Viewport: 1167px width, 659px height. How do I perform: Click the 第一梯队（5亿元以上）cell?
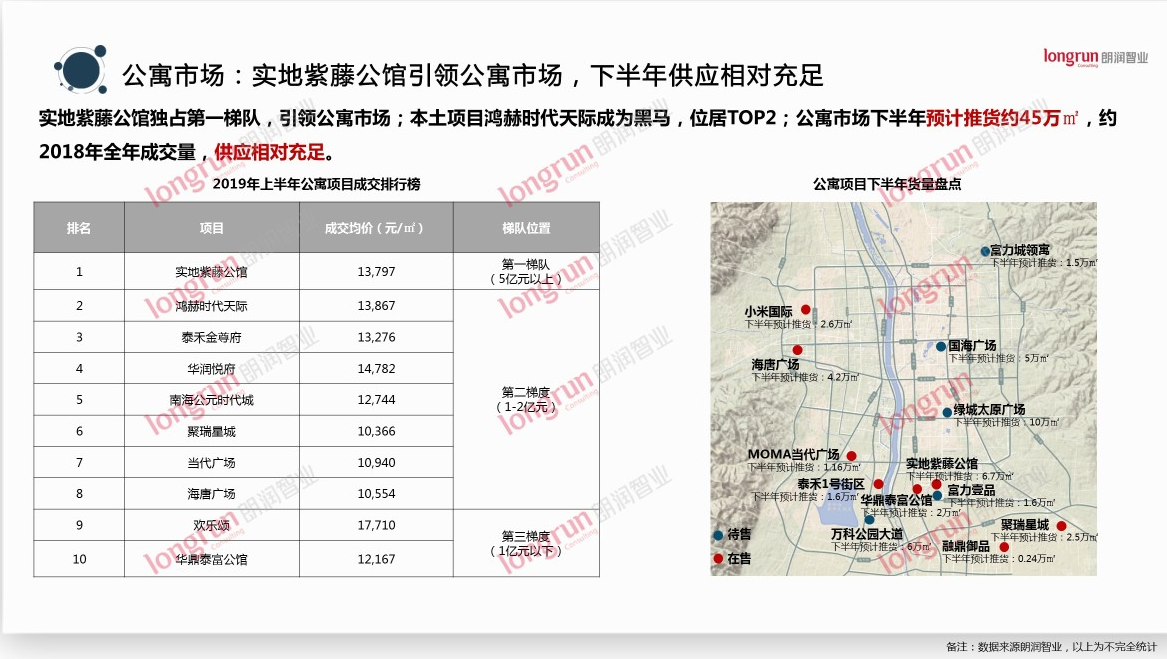click(526, 272)
